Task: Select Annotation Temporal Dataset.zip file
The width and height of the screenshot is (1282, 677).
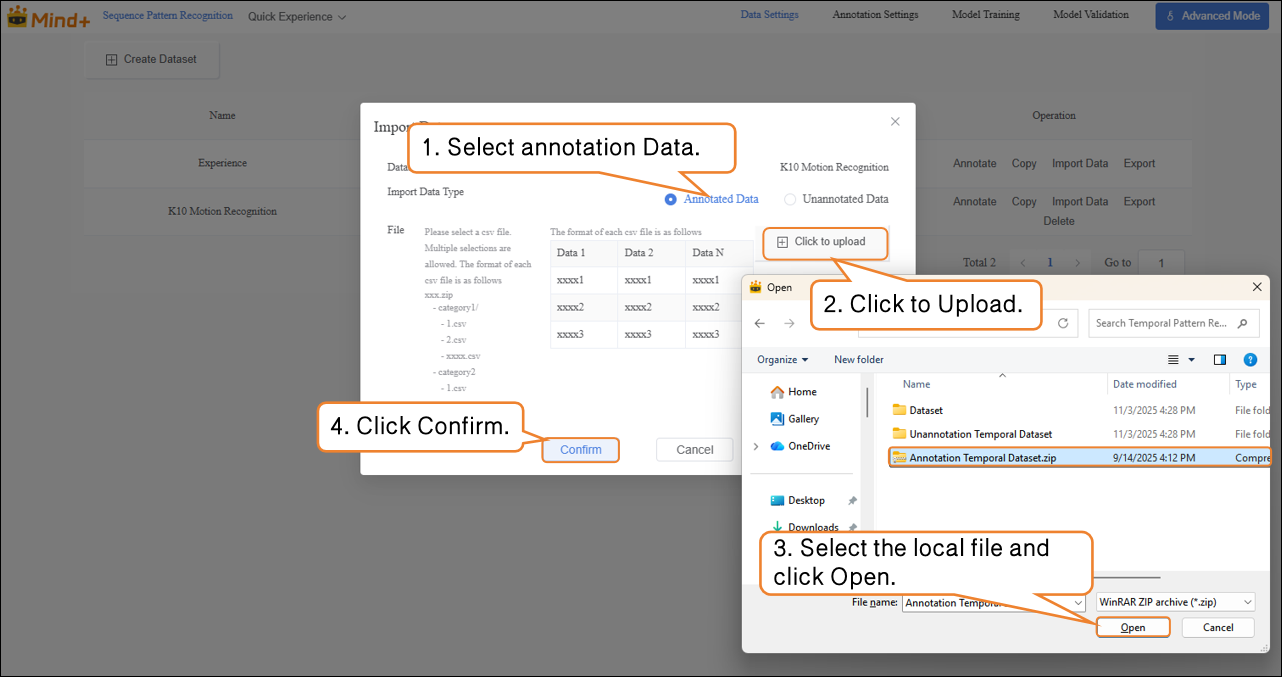Action: pyautogui.click(x=982, y=458)
